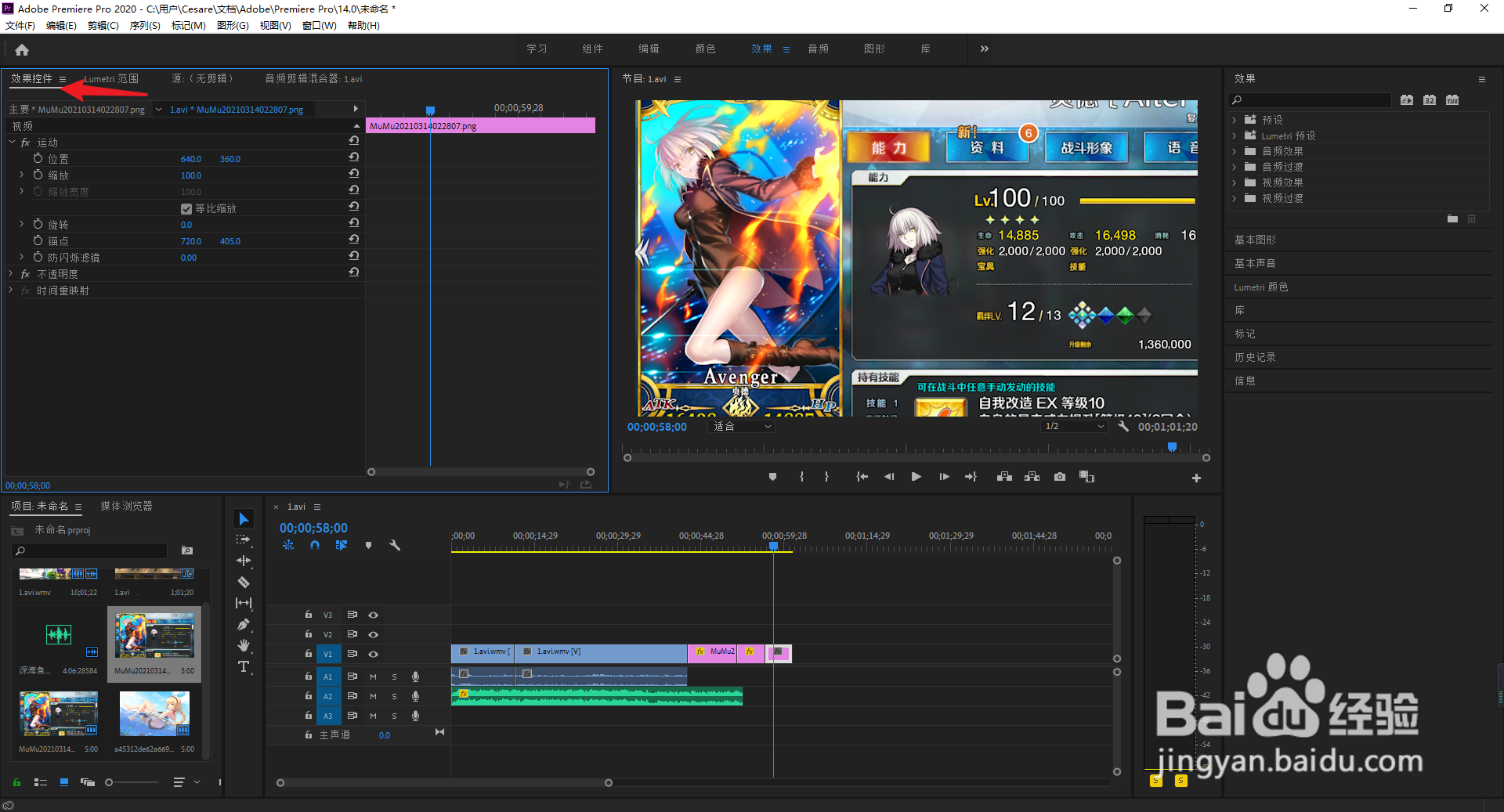Select the Selection arrow tool

[x=244, y=519]
